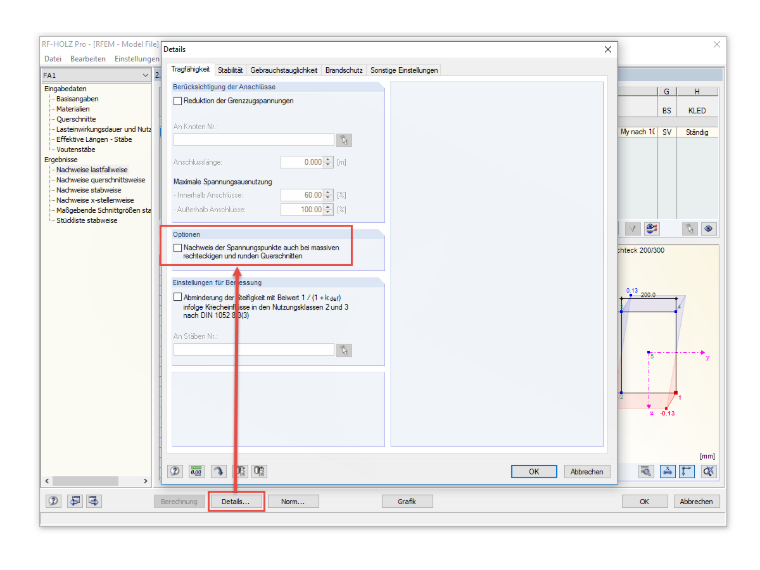
Task: Select Stückliste stabweise tree item
Action: 87,221
